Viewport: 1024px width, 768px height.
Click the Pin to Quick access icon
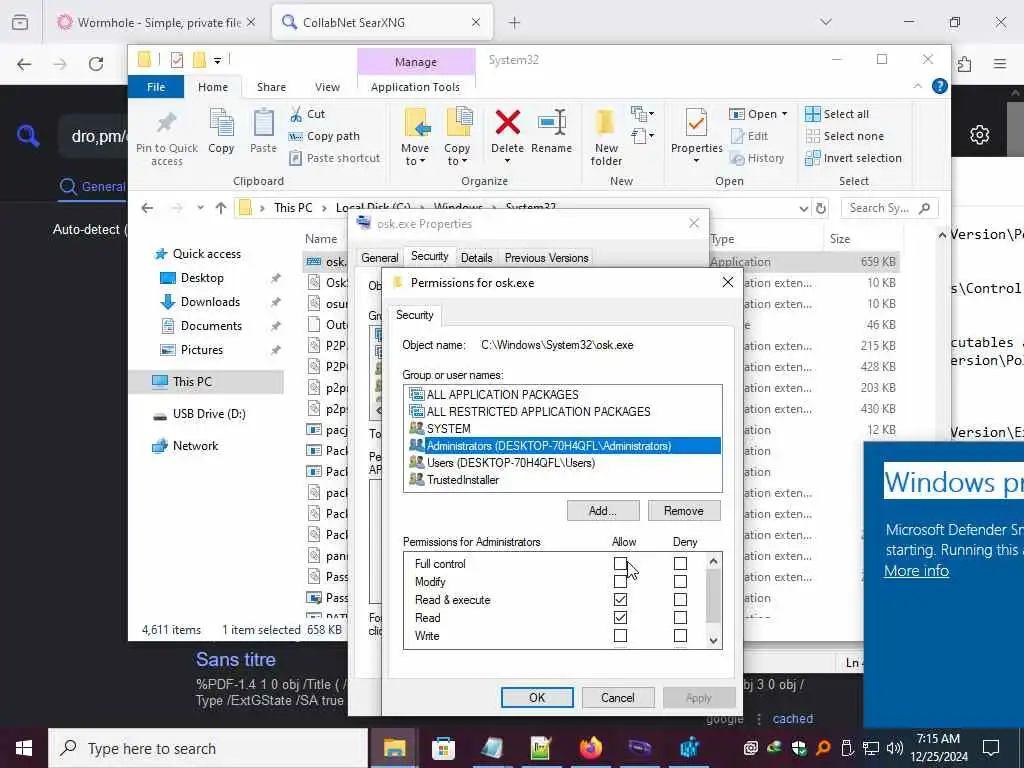pyautogui.click(x=167, y=124)
